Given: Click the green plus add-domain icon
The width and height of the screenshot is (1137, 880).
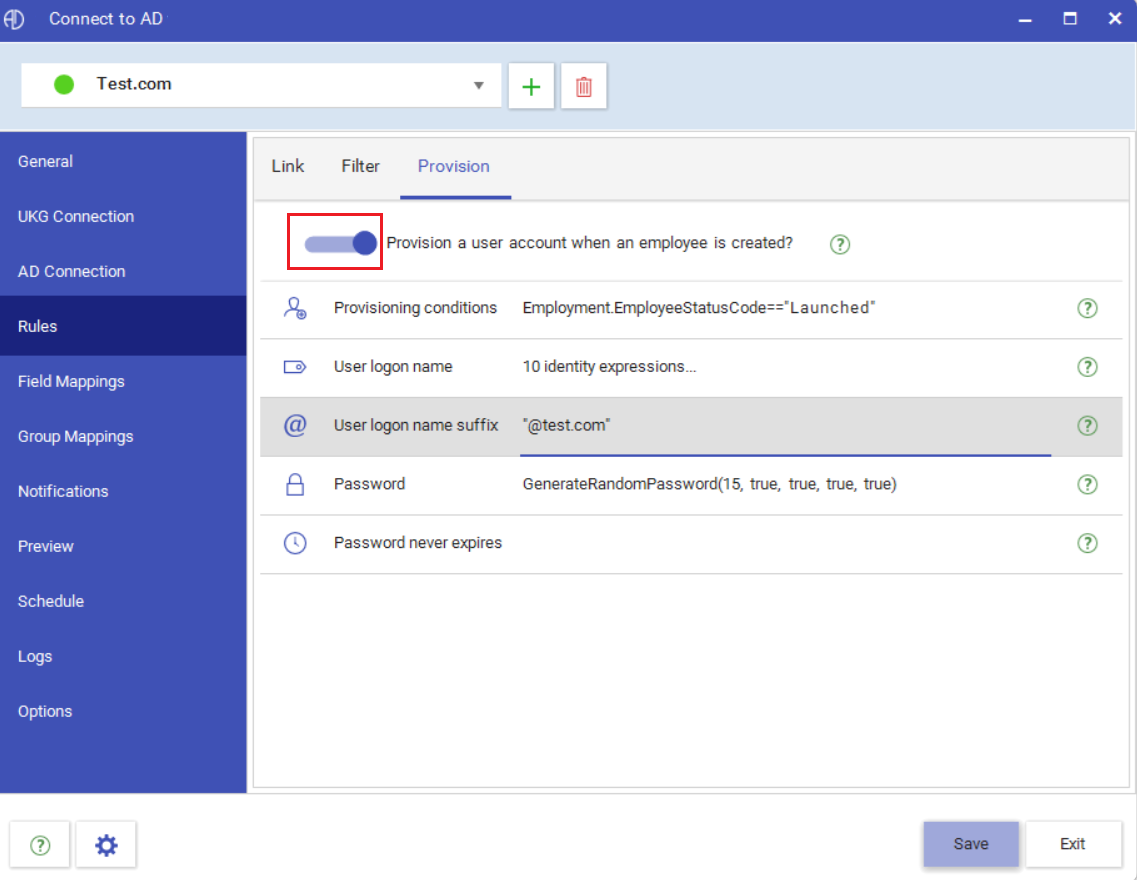Looking at the screenshot, I should [x=531, y=86].
